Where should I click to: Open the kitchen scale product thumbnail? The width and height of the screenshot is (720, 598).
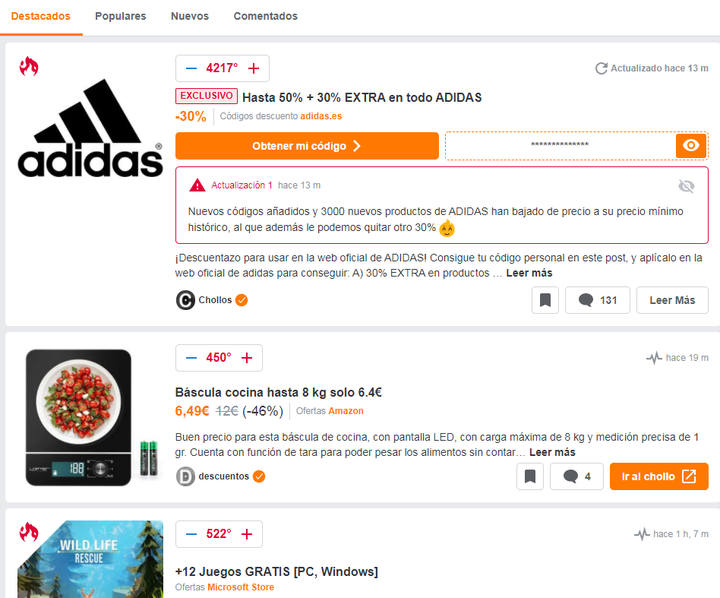91,417
